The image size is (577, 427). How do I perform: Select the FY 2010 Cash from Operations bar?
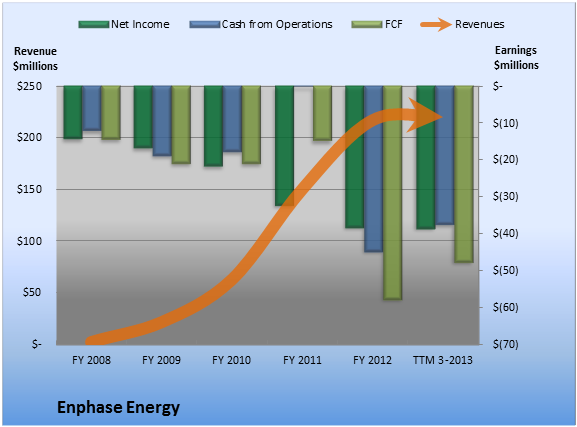coord(232,119)
